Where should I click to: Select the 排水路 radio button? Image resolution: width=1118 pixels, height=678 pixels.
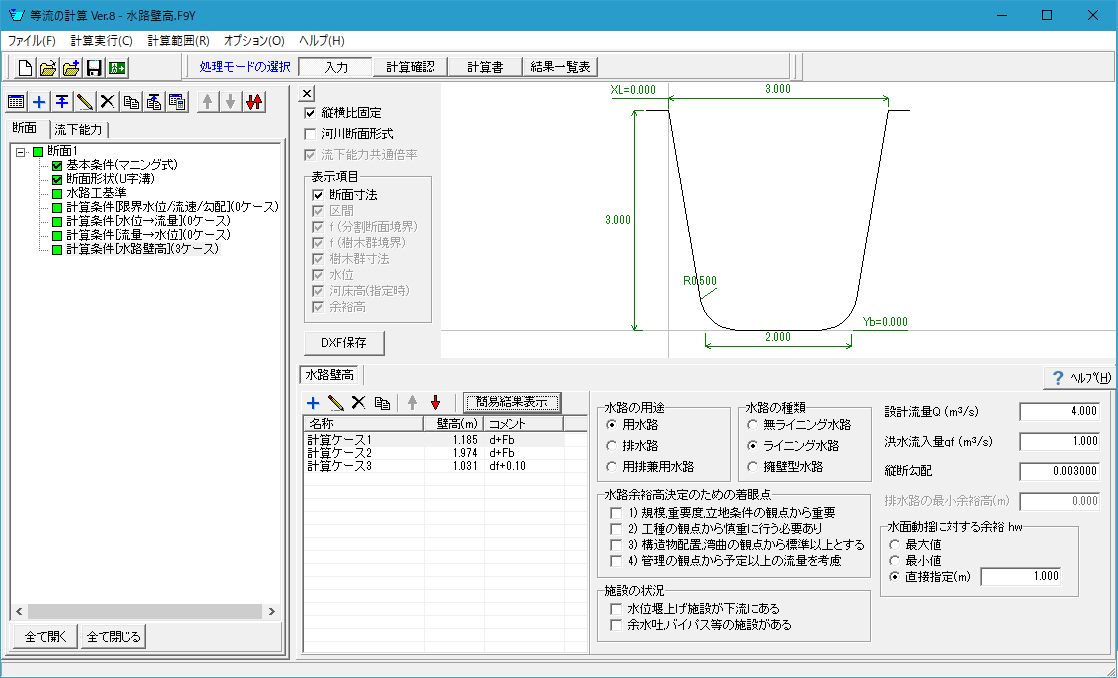click(x=612, y=445)
